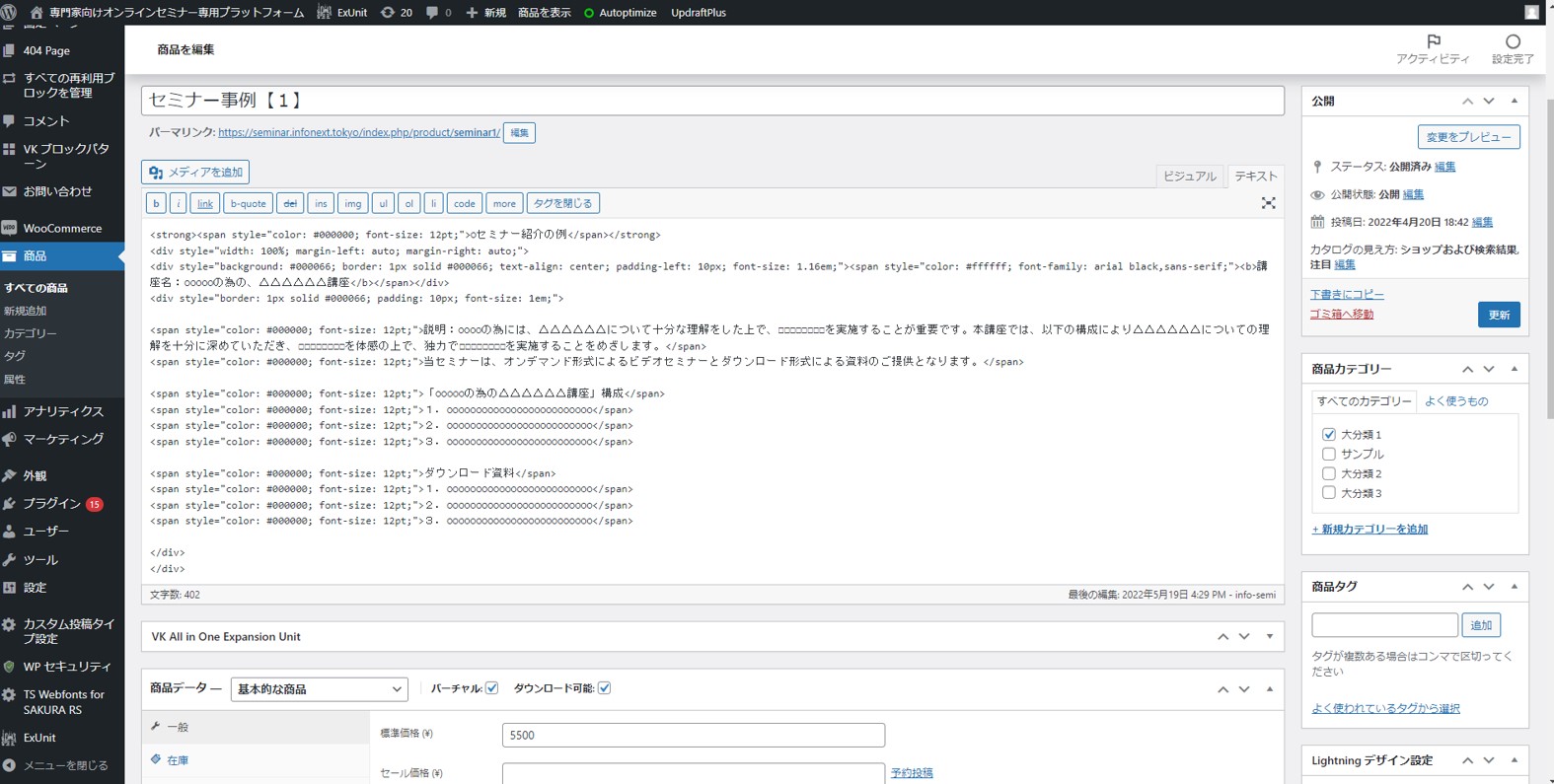Click the メディアを追加 button
Viewport: 1554px width, 784px height.
tap(195, 172)
